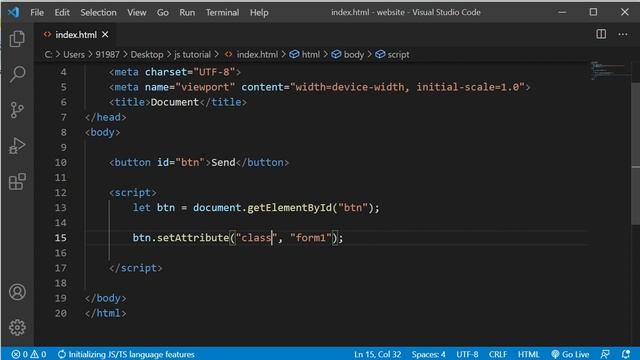
Task: Open the Manage gear icon
Action: pyautogui.click(x=17, y=327)
